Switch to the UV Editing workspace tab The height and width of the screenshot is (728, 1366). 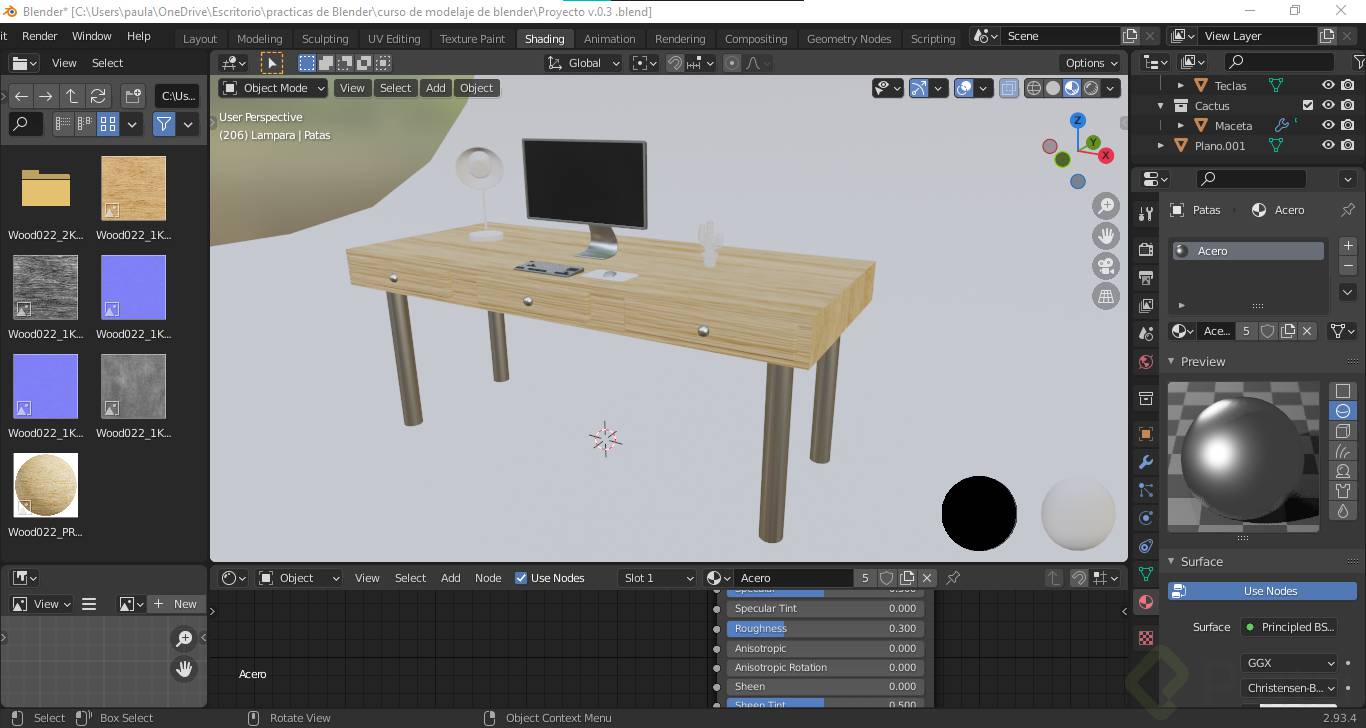pos(394,39)
